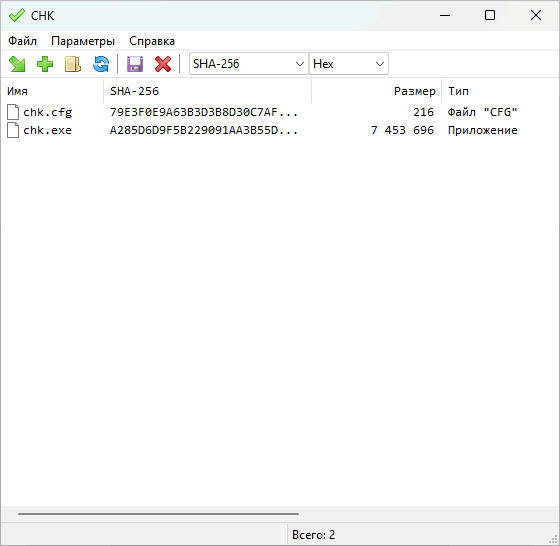Sort by the Размер column header
This screenshot has height=546, width=560.
point(376,91)
